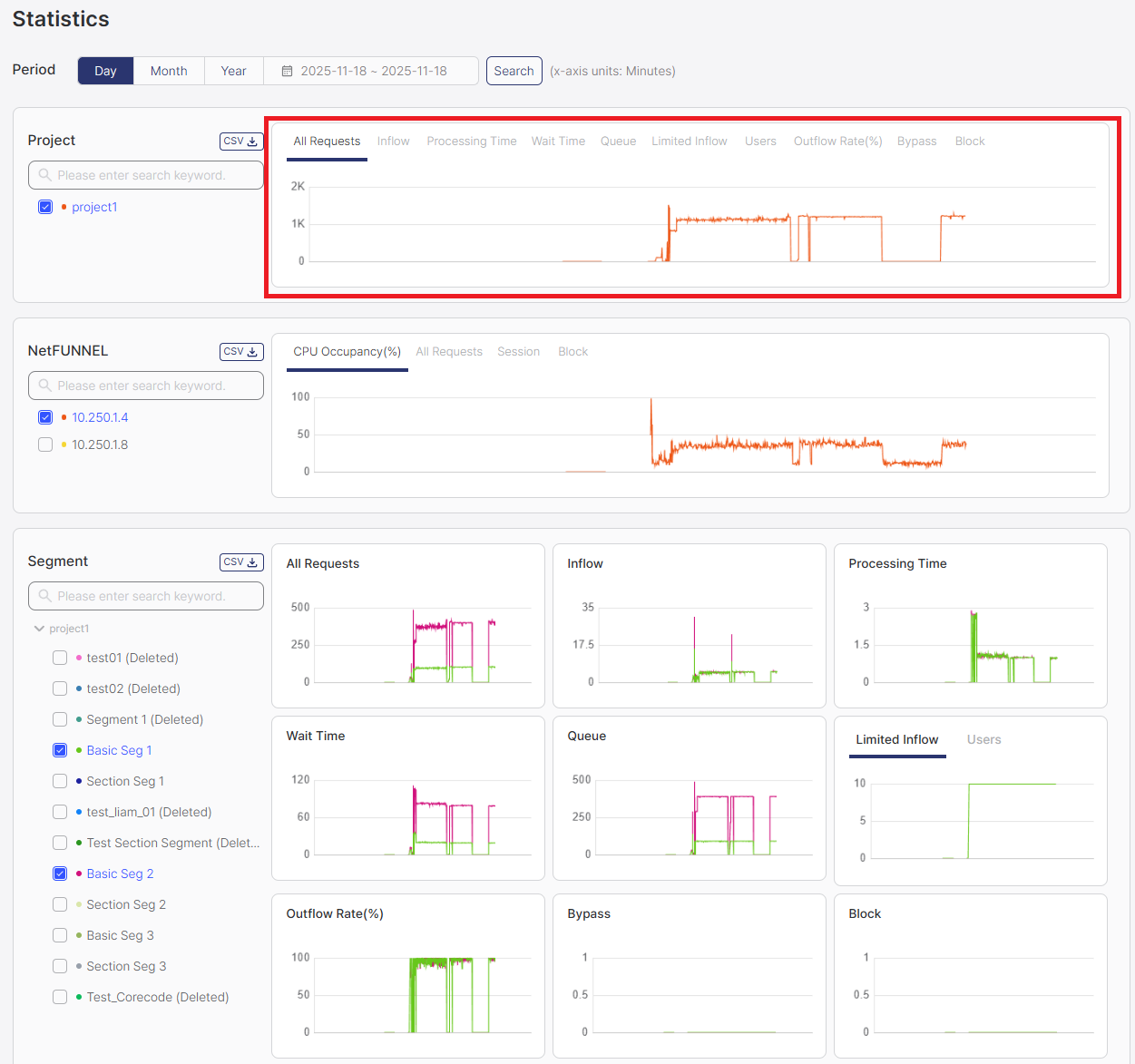
Task: Click the Segment search keyword field
Action: click(154, 596)
